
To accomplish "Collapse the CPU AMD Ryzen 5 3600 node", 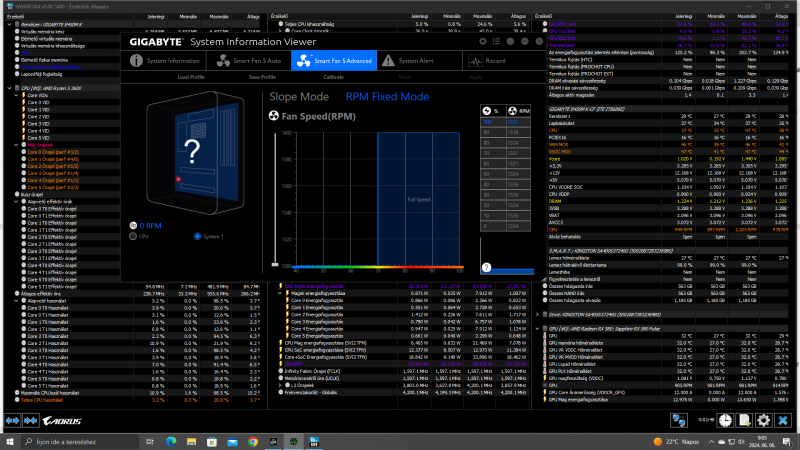I will [10, 88].
